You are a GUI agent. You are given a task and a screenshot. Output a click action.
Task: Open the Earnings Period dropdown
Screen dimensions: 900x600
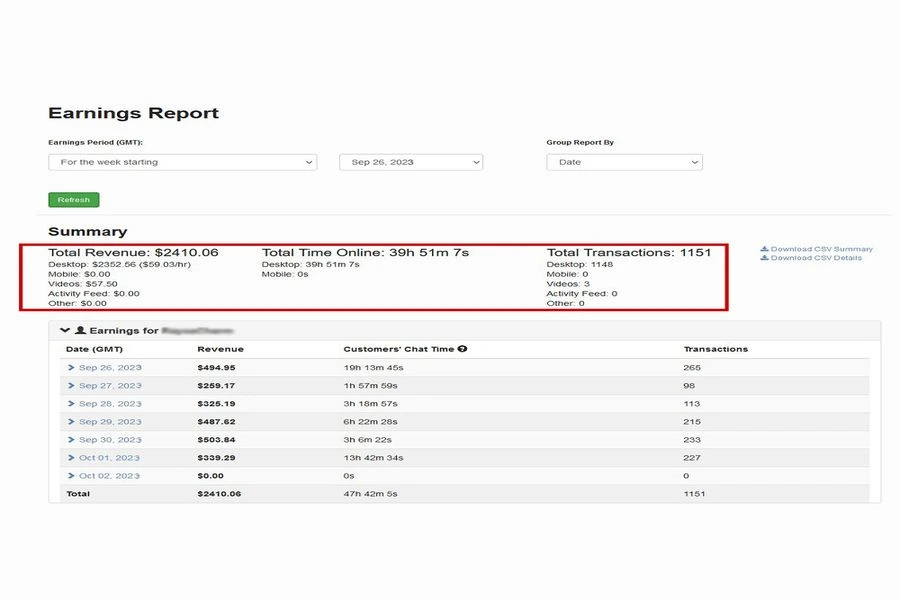tap(182, 162)
